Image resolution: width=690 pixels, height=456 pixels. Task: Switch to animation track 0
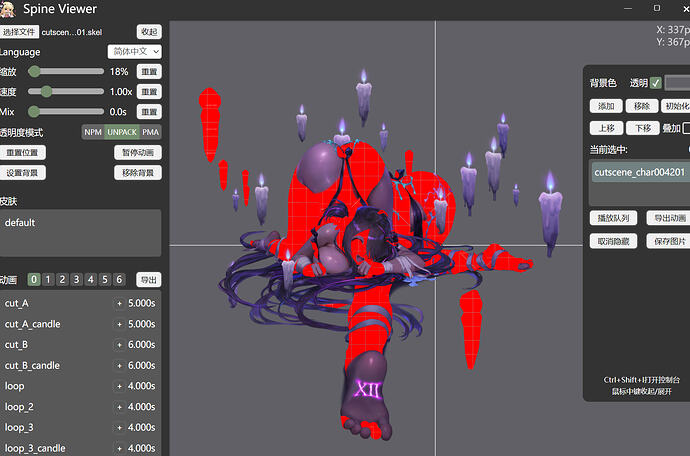tap(34, 280)
